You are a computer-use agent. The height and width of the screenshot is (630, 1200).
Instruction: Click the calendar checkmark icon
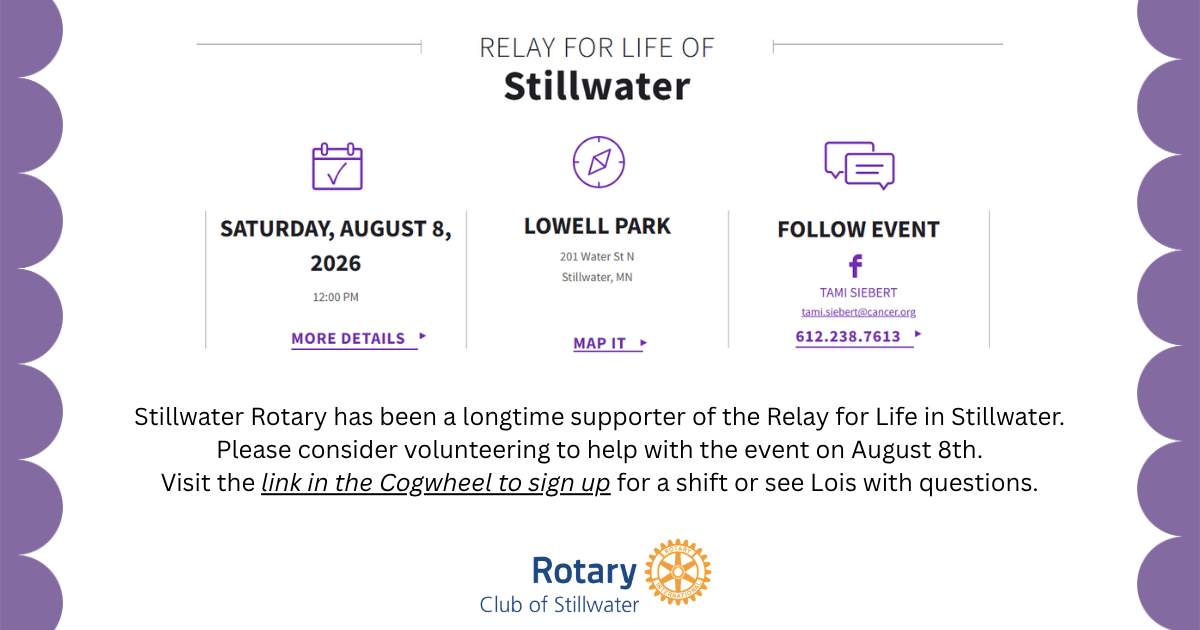tap(337, 165)
